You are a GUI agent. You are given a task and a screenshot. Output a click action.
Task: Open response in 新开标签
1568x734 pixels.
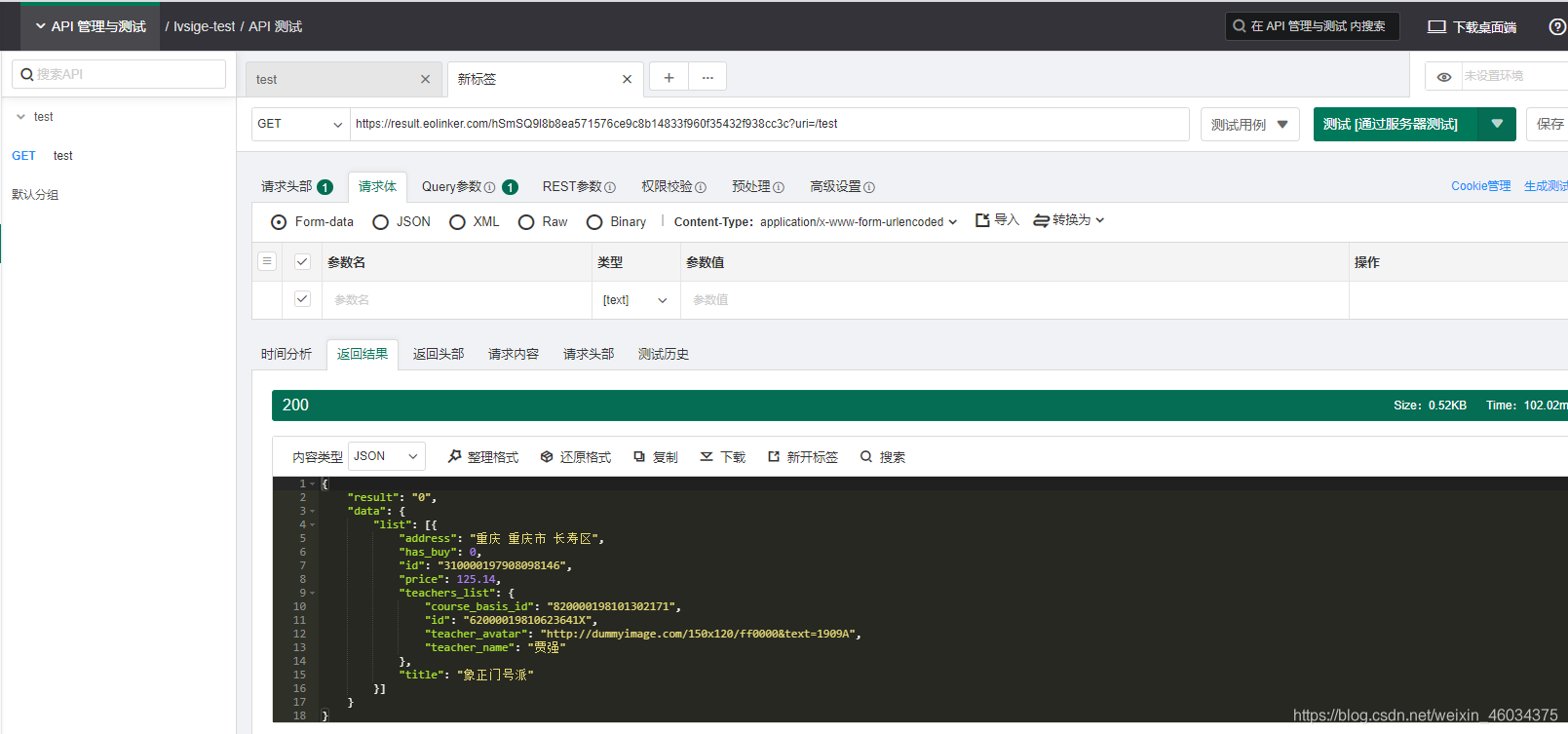[802, 457]
